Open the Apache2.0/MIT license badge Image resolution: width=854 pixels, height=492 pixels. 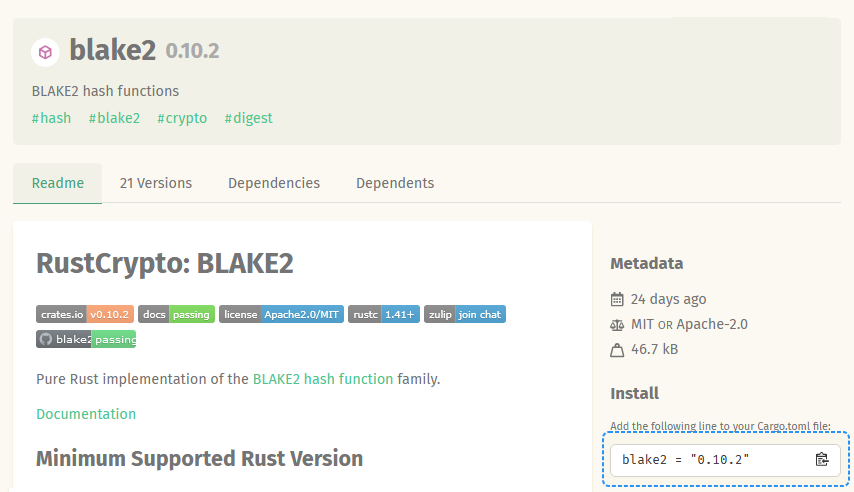point(281,314)
